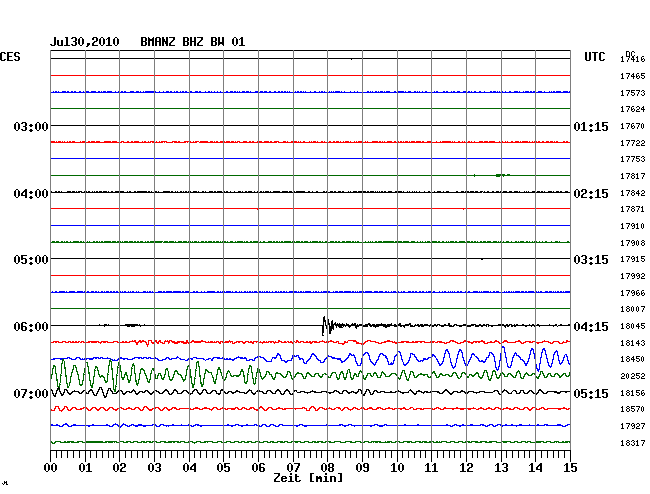The width and height of the screenshot is (650, 494).
Task: Click the DC value "18156"
Action: (633, 393)
